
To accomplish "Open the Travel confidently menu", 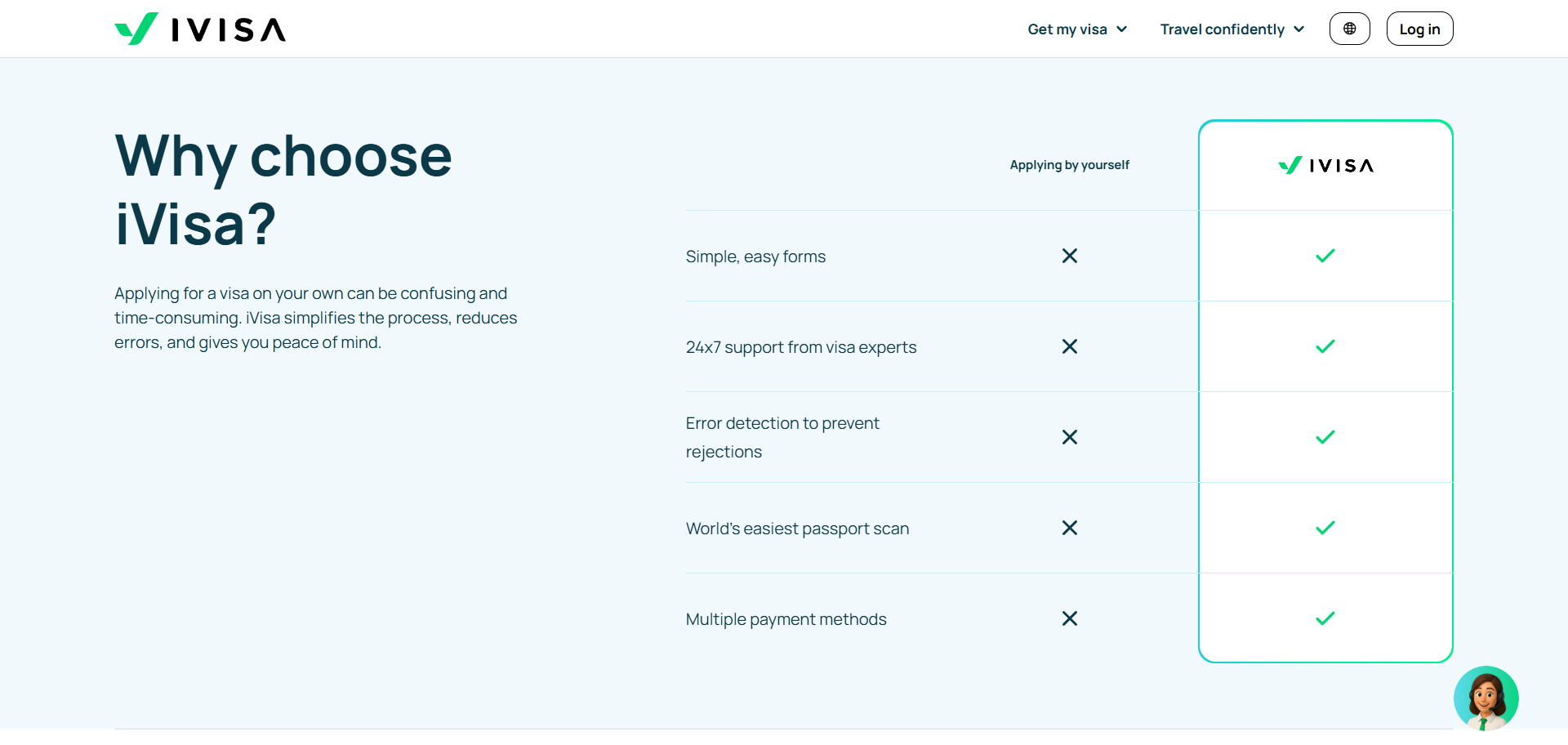I will 1222,29.
